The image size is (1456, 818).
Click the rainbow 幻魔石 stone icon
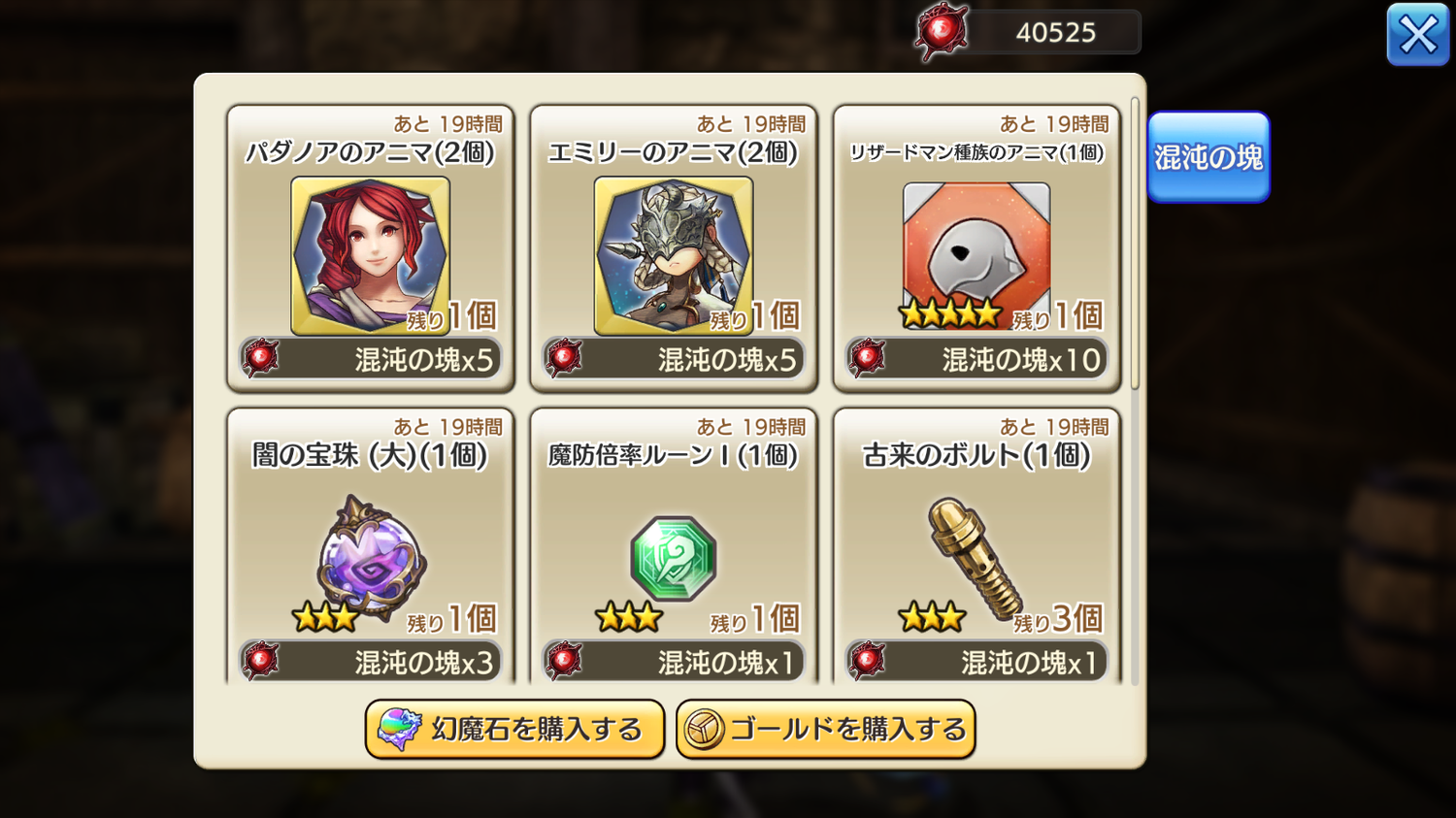click(399, 730)
